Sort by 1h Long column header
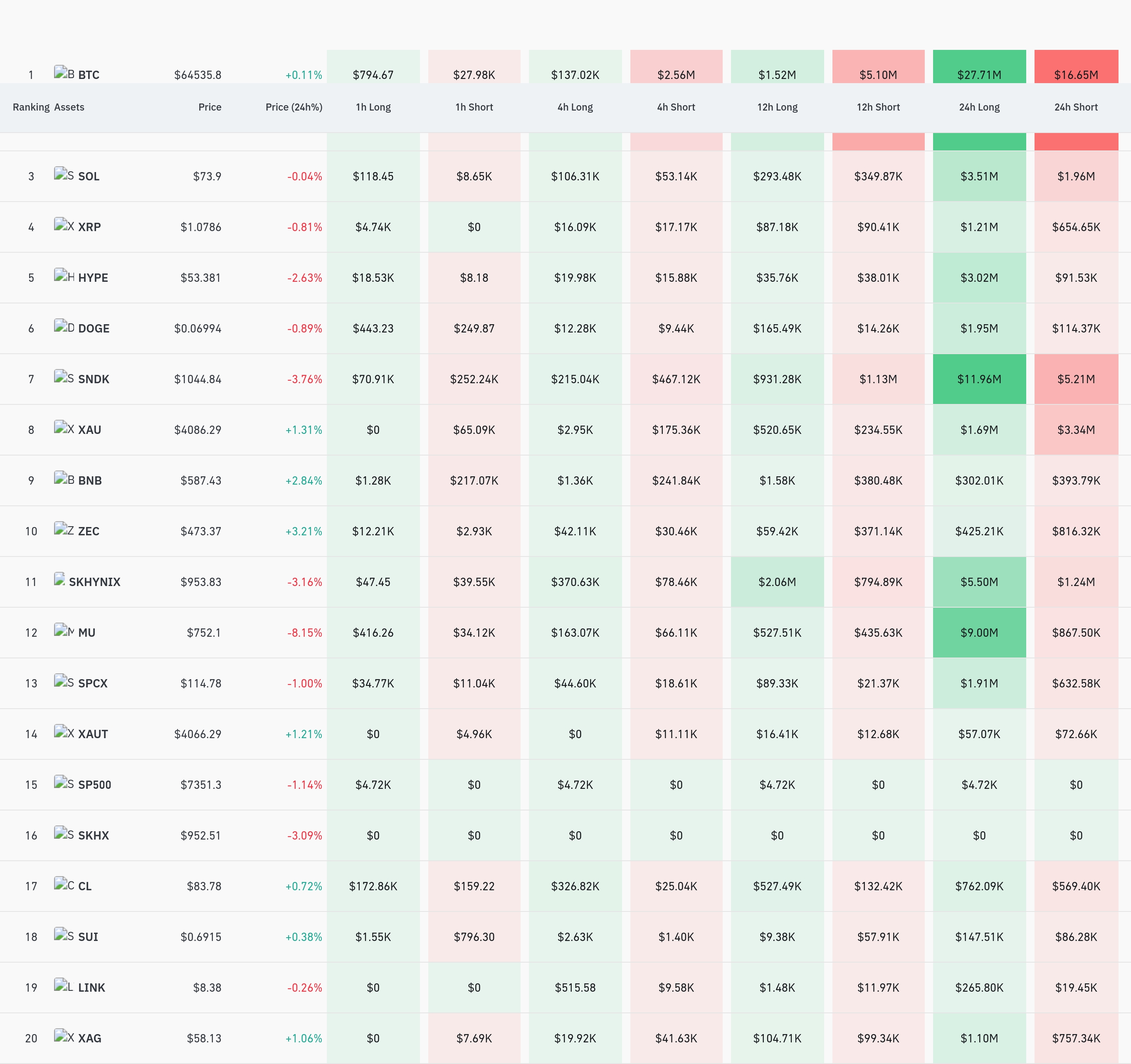Image resolution: width=1131 pixels, height=1064 pixels. click(x=373, y=107)
